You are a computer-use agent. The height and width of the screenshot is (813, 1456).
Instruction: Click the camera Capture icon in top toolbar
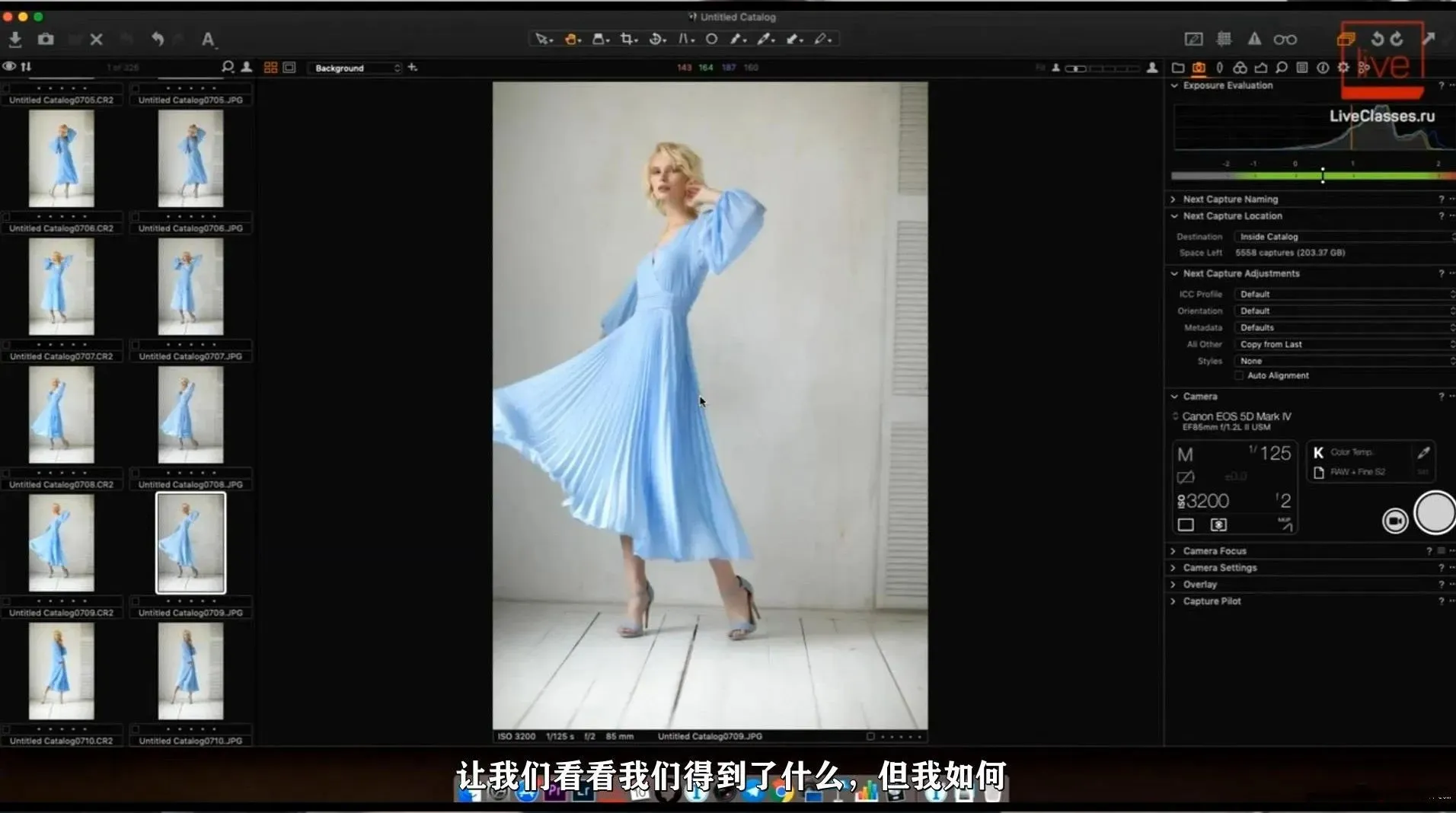click(46, 39)
